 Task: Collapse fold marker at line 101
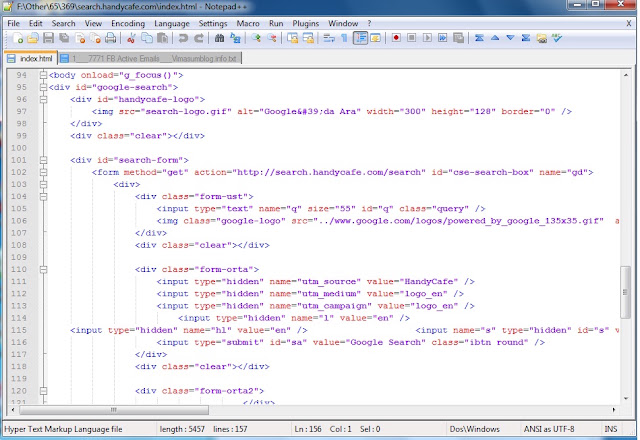click(x=43, y=160)
